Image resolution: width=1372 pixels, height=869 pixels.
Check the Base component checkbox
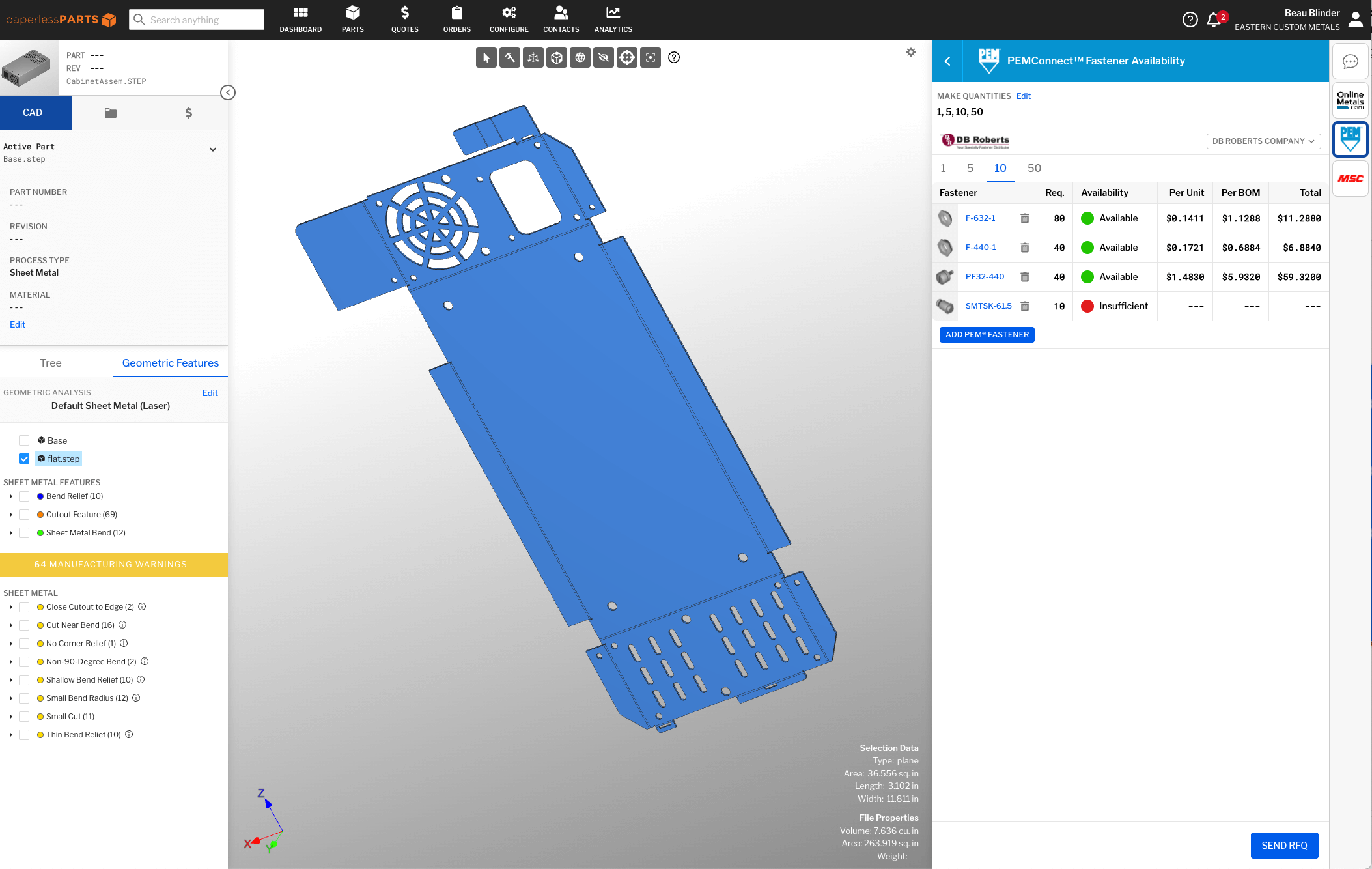24,440
